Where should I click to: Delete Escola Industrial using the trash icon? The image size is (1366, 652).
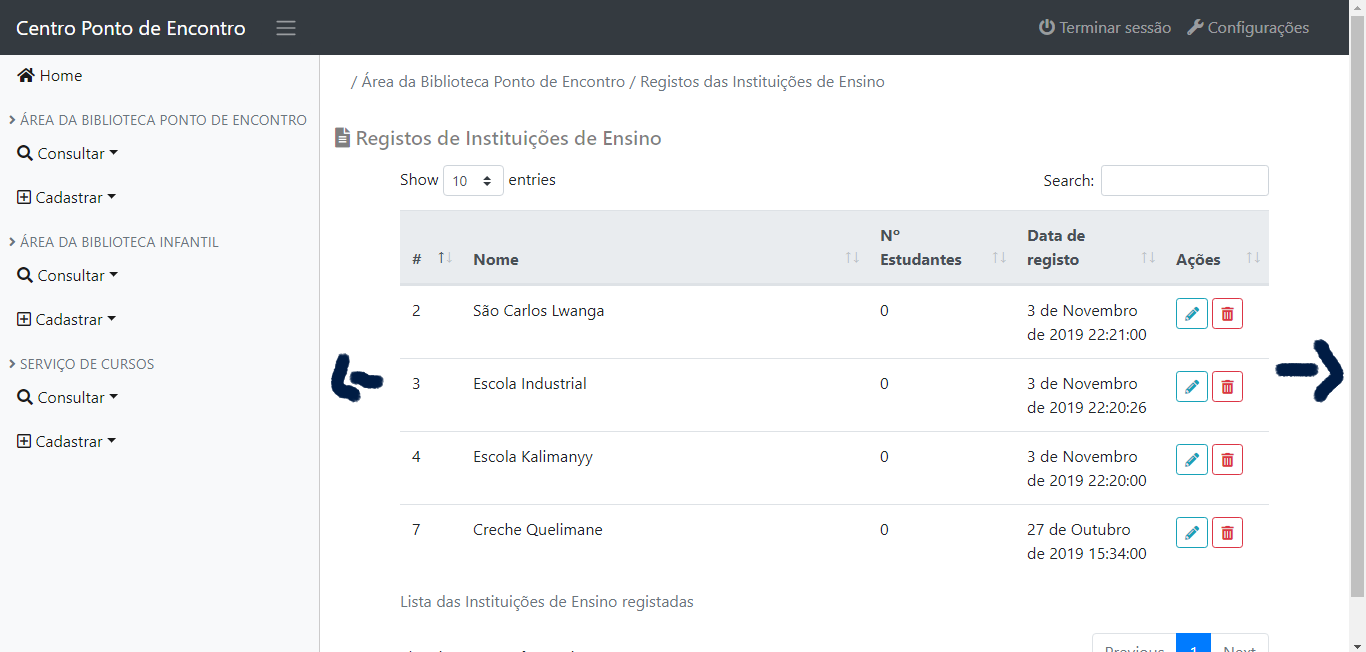coord(1227,386)
